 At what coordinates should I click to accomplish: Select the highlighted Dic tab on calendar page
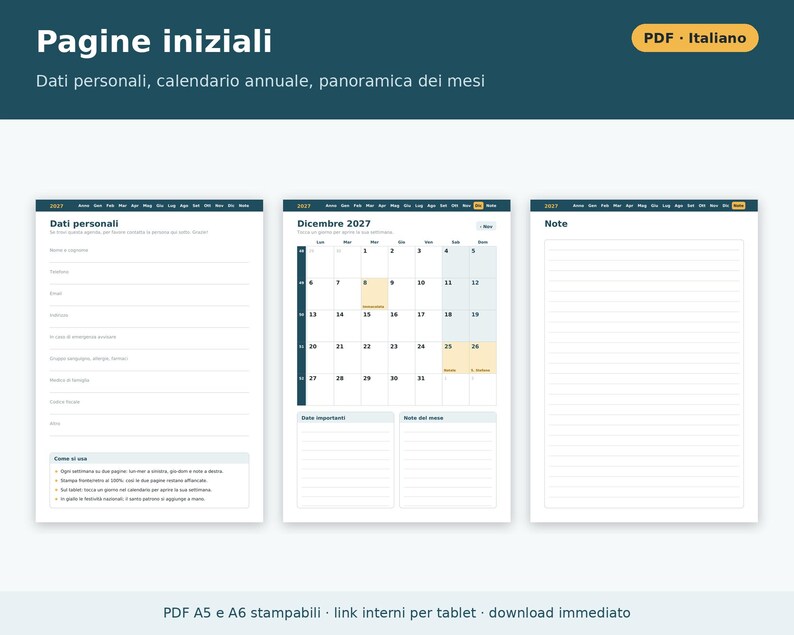pos(478,206)
